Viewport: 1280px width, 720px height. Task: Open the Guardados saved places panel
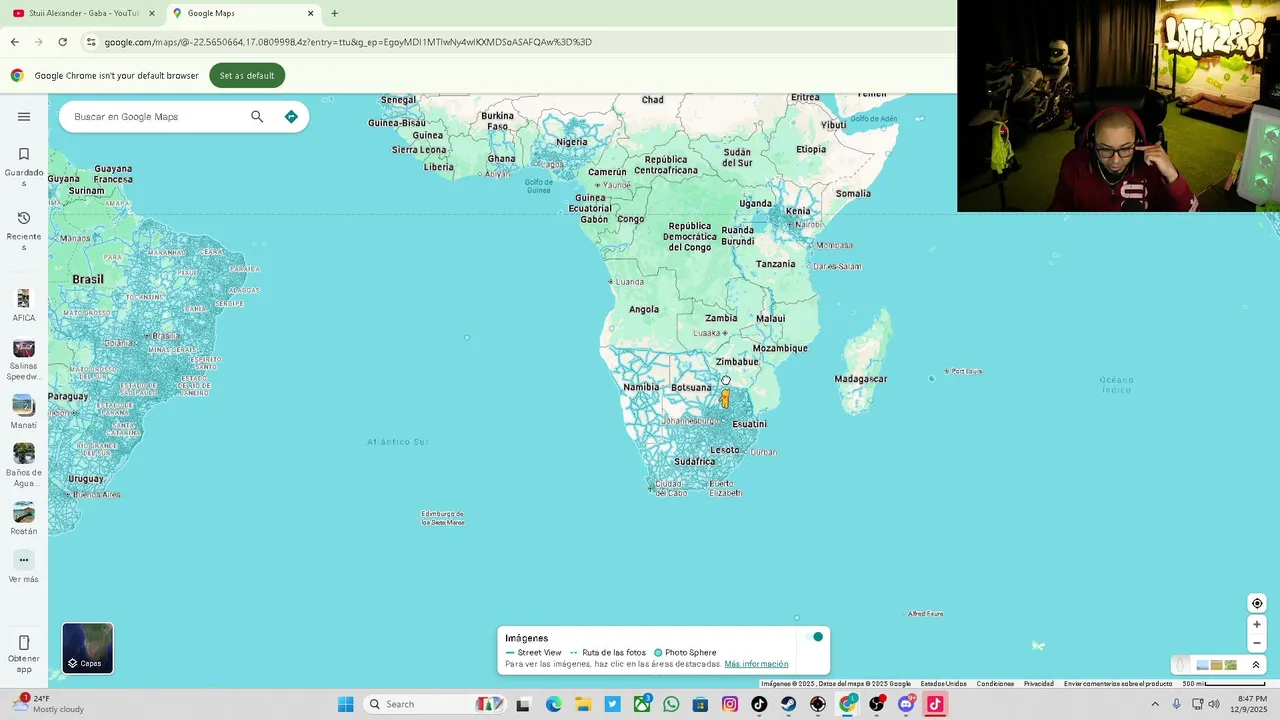click(24, 165)
